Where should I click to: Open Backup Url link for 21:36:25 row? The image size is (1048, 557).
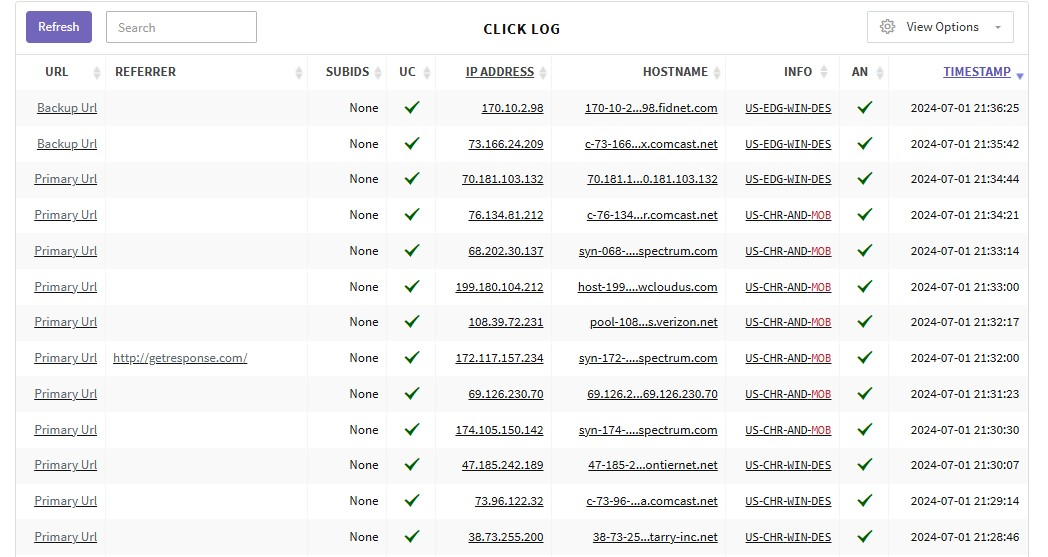67,108
